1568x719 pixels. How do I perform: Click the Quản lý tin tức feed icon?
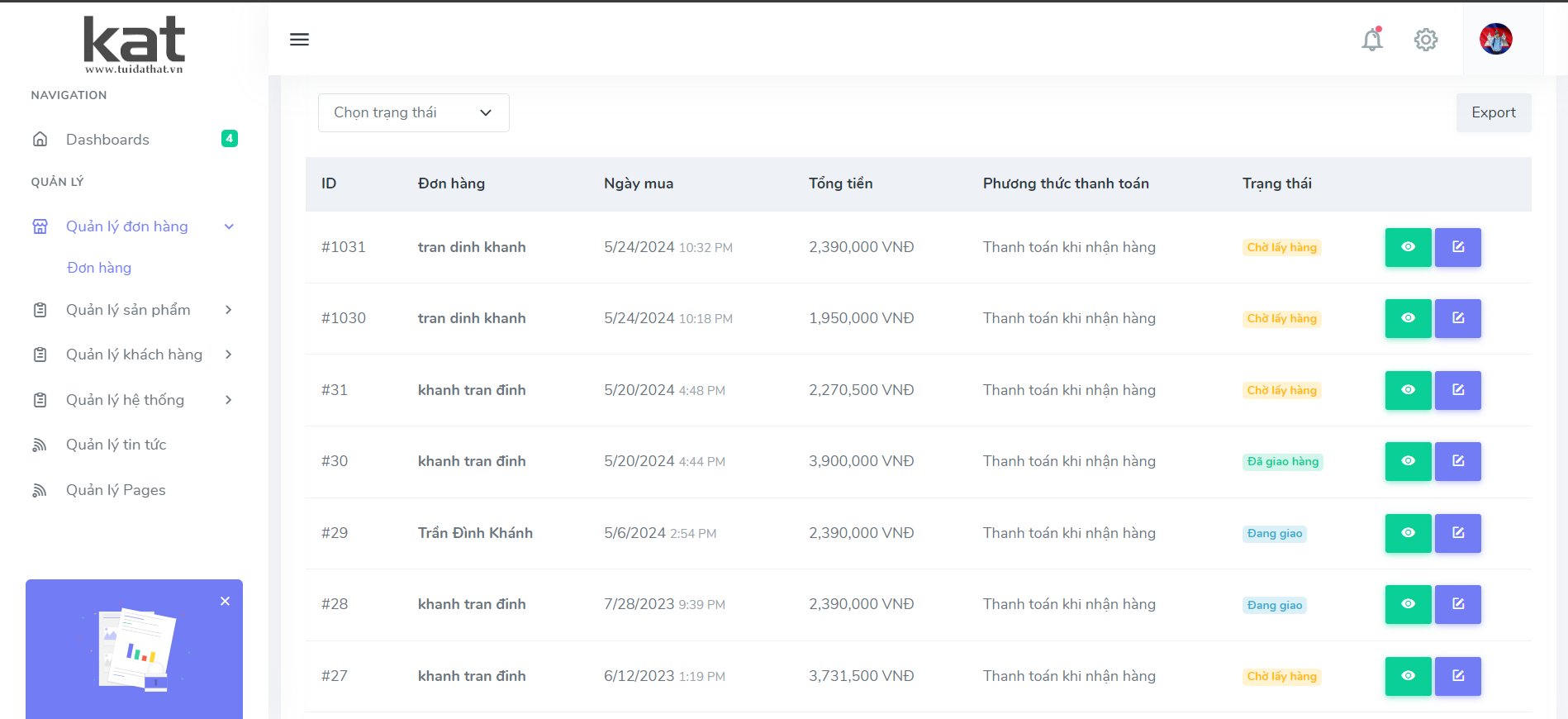tap(39, 445)
